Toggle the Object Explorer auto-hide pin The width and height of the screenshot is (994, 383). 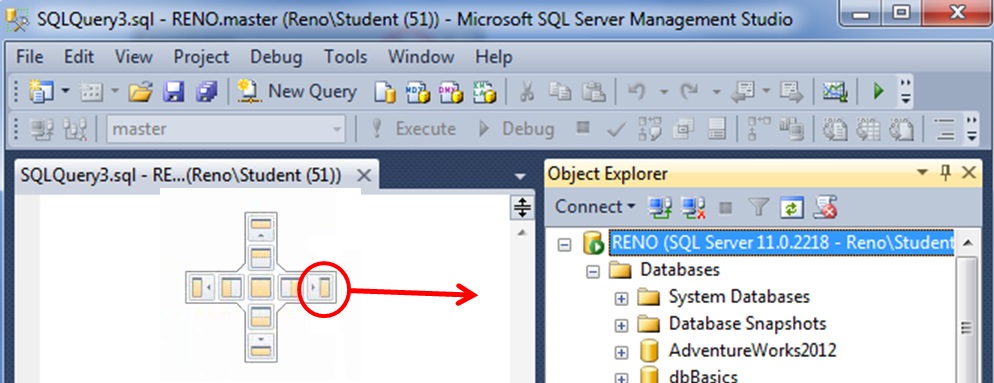pyautogui.click(x=946, y=172)
